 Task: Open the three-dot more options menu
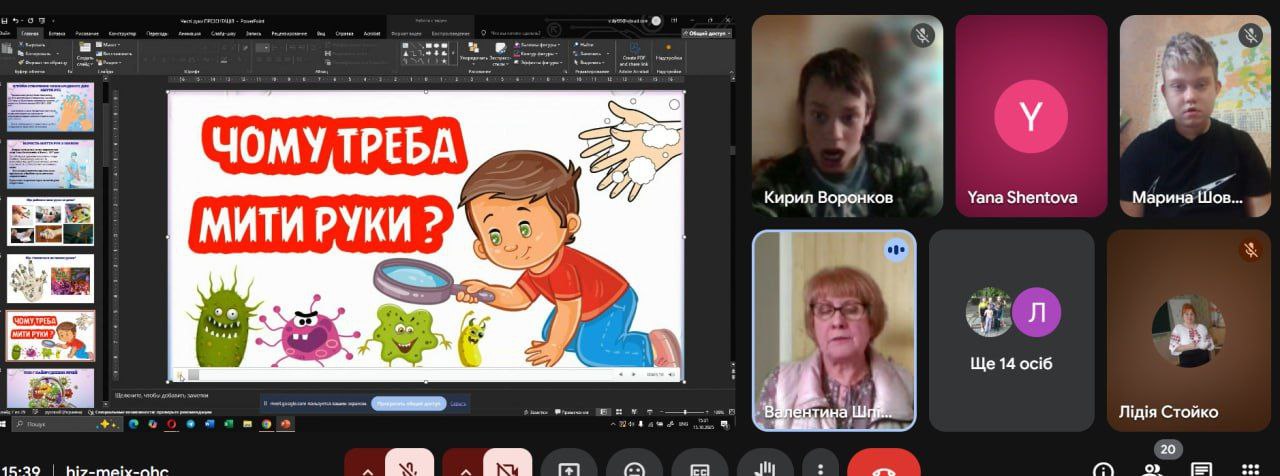820,467
